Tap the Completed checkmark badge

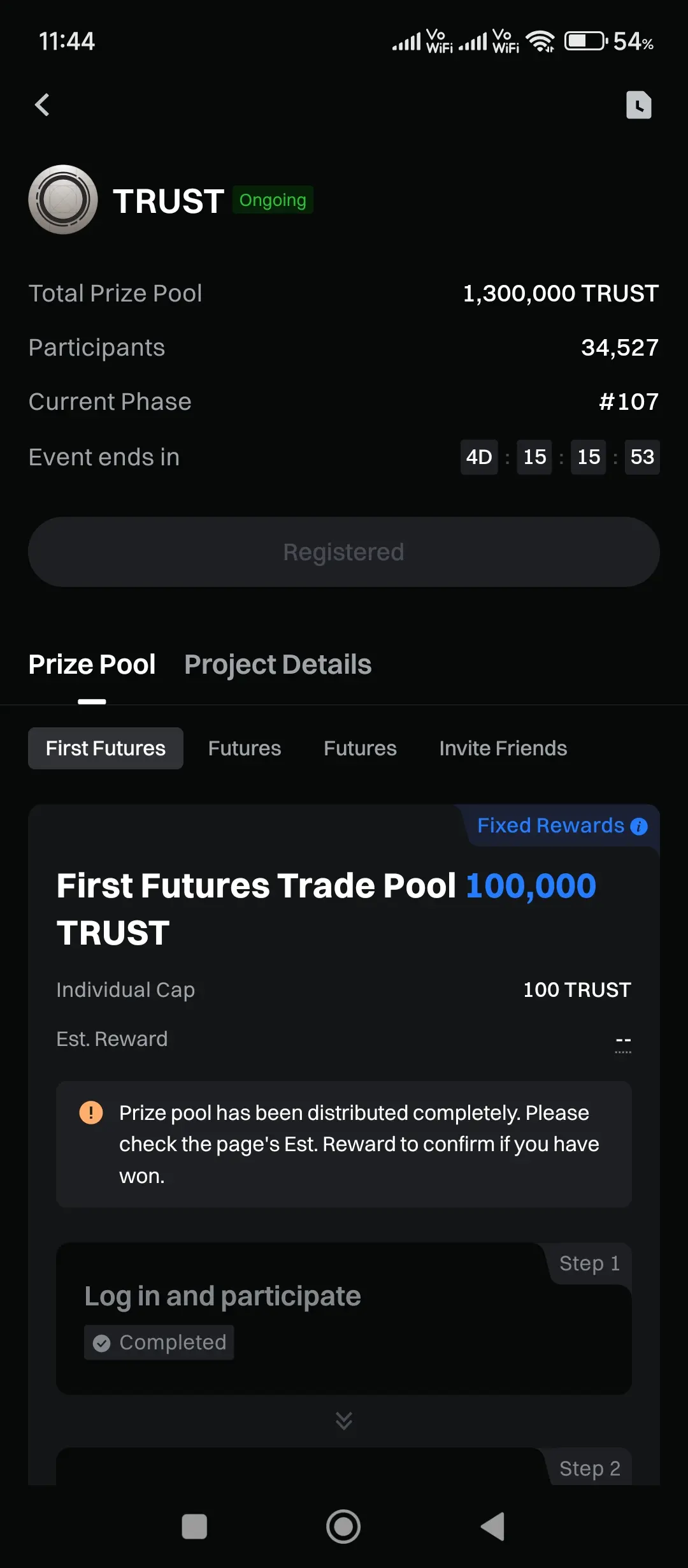point(159,1342)
